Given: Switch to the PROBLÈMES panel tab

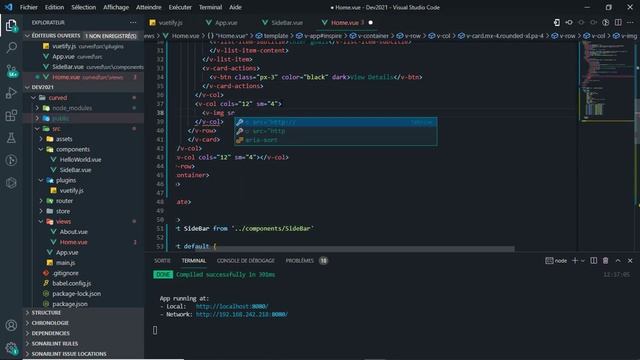Looking at the screenshot, I should pyautogui.click(x=306, y=260).
